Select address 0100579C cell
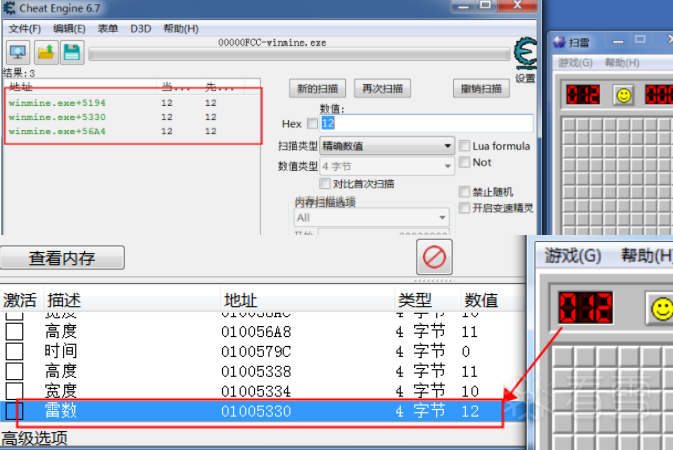673x450 pixels. pos(256,352)
